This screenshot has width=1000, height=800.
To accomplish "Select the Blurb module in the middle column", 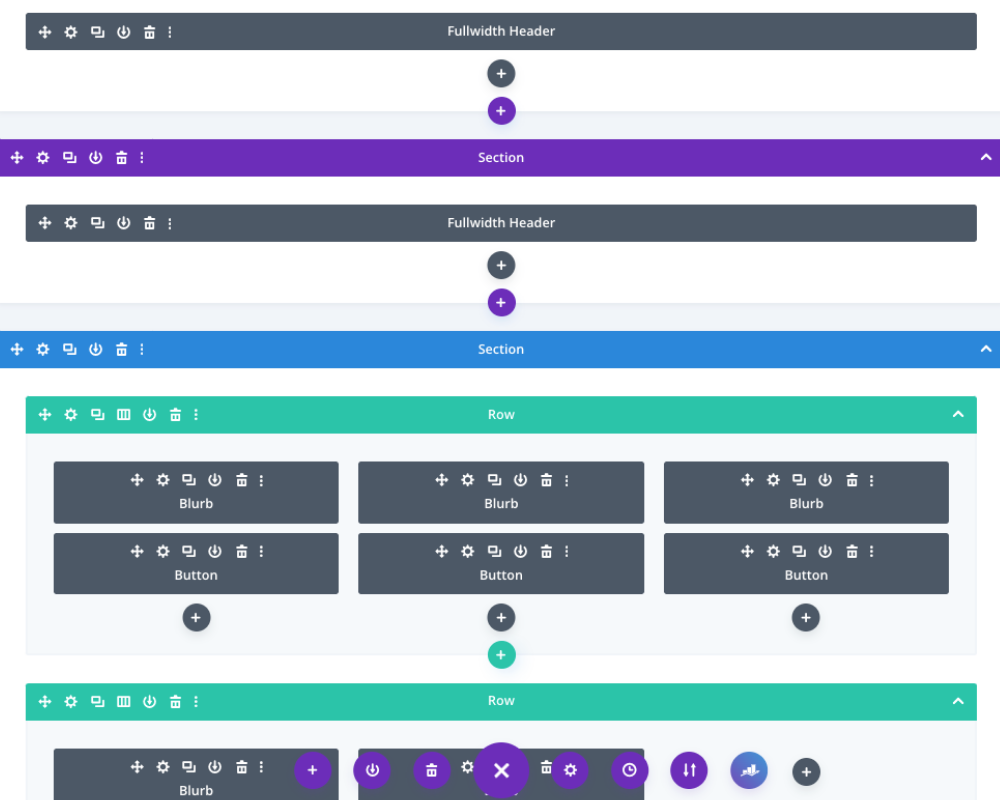I will point(501,503).
